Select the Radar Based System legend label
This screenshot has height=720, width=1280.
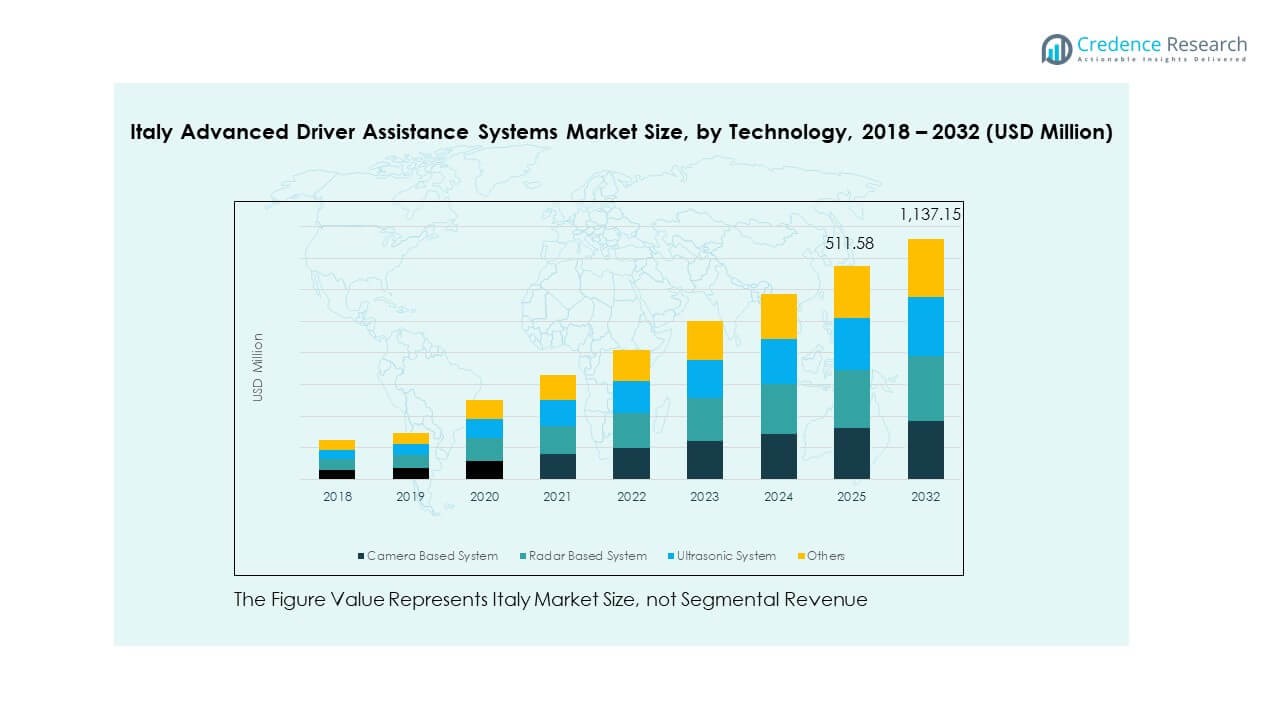click(x=588, y=556)
